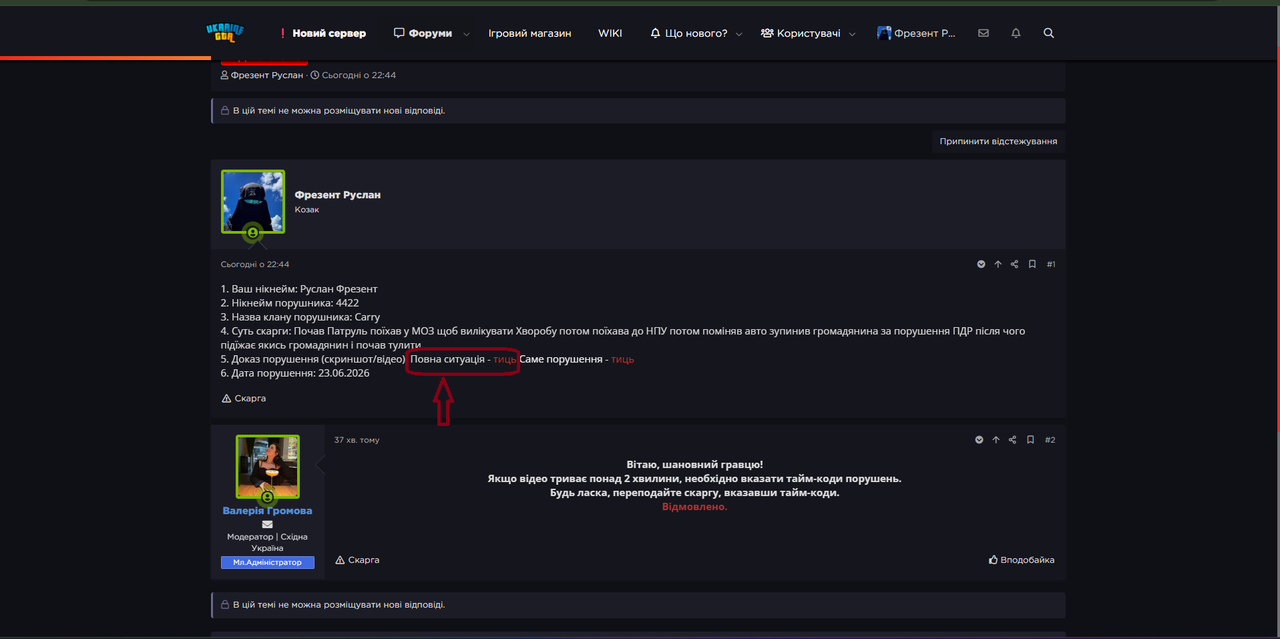
Task: Share post #2 via share icon
Action: coord(1013,440)
